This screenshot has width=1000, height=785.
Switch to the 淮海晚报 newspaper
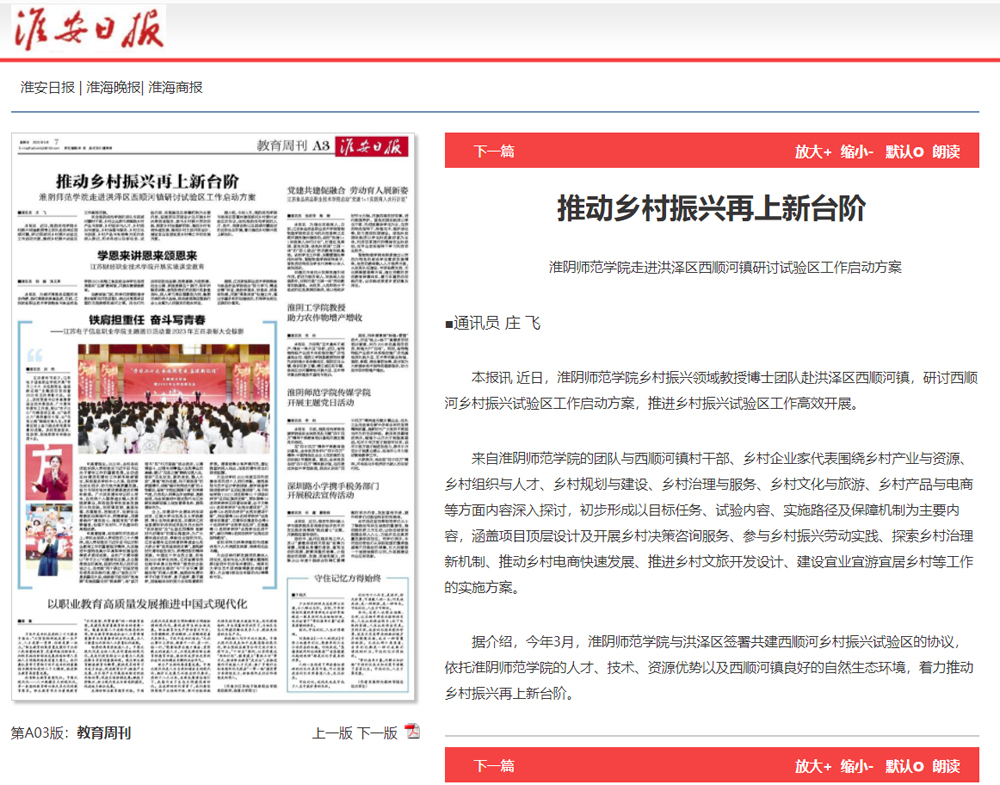click(x=114, y=87)
